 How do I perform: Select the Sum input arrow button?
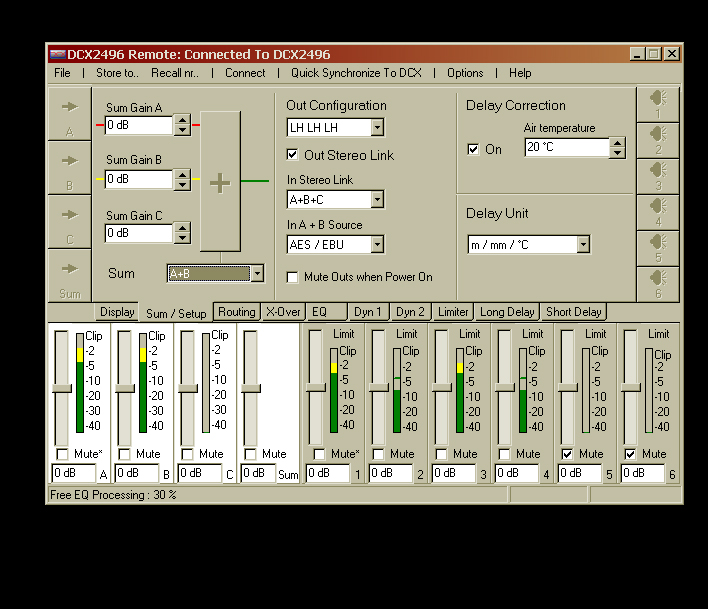70,275
